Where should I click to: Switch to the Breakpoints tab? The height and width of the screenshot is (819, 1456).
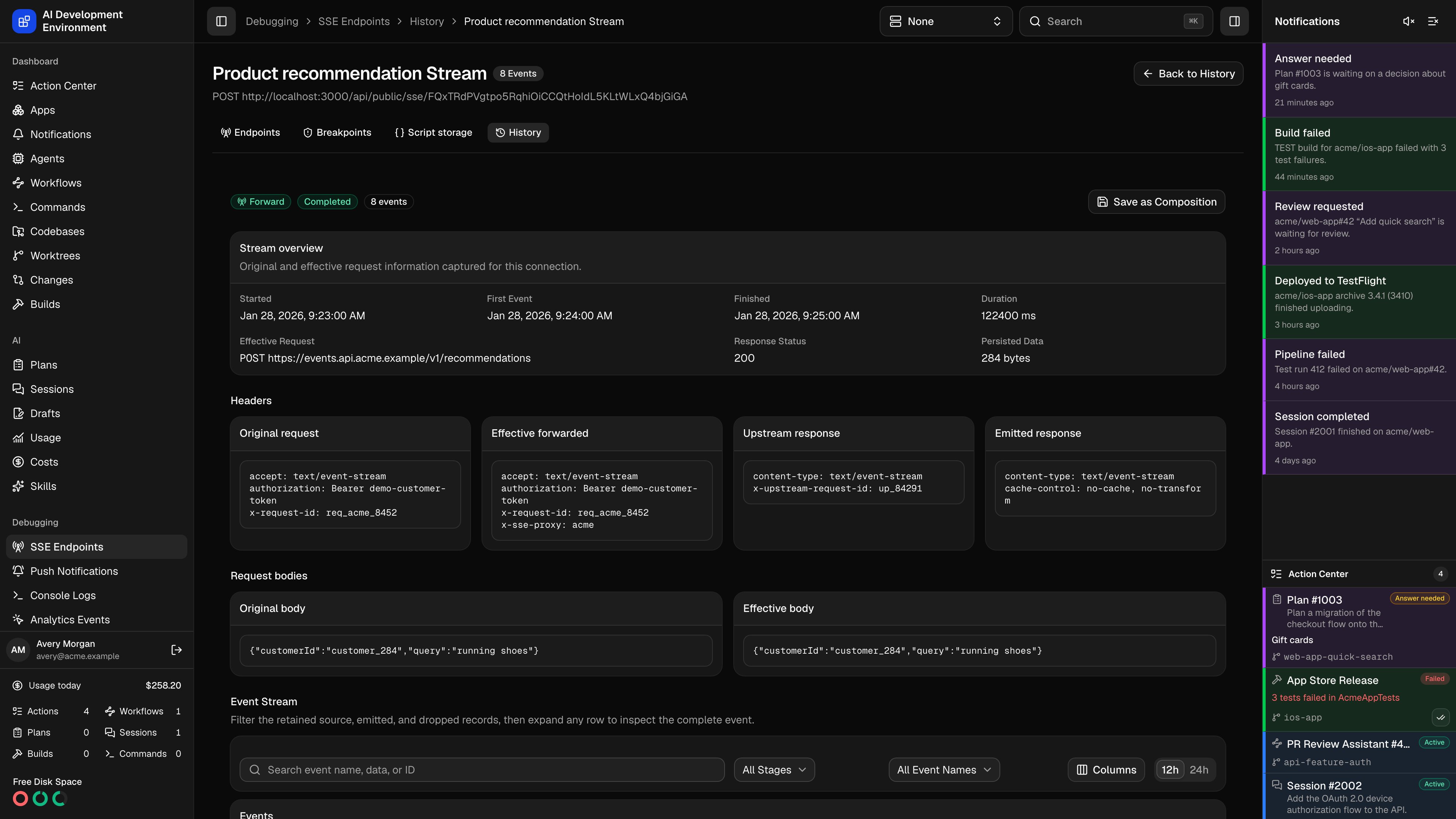(x=337, y=133)
